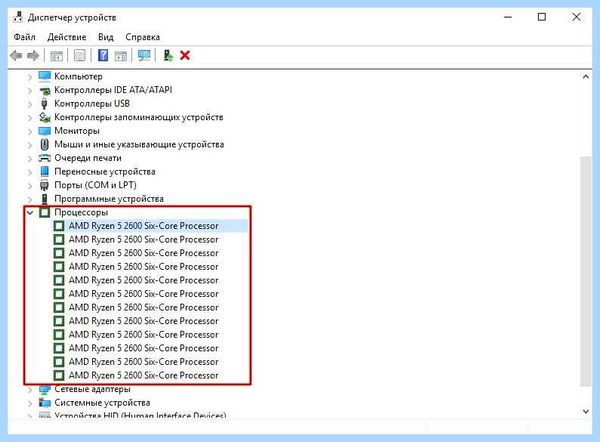Close the Диспетчер устройств window
The width and height of the screenshot is (600, 442).
point(576,17)
